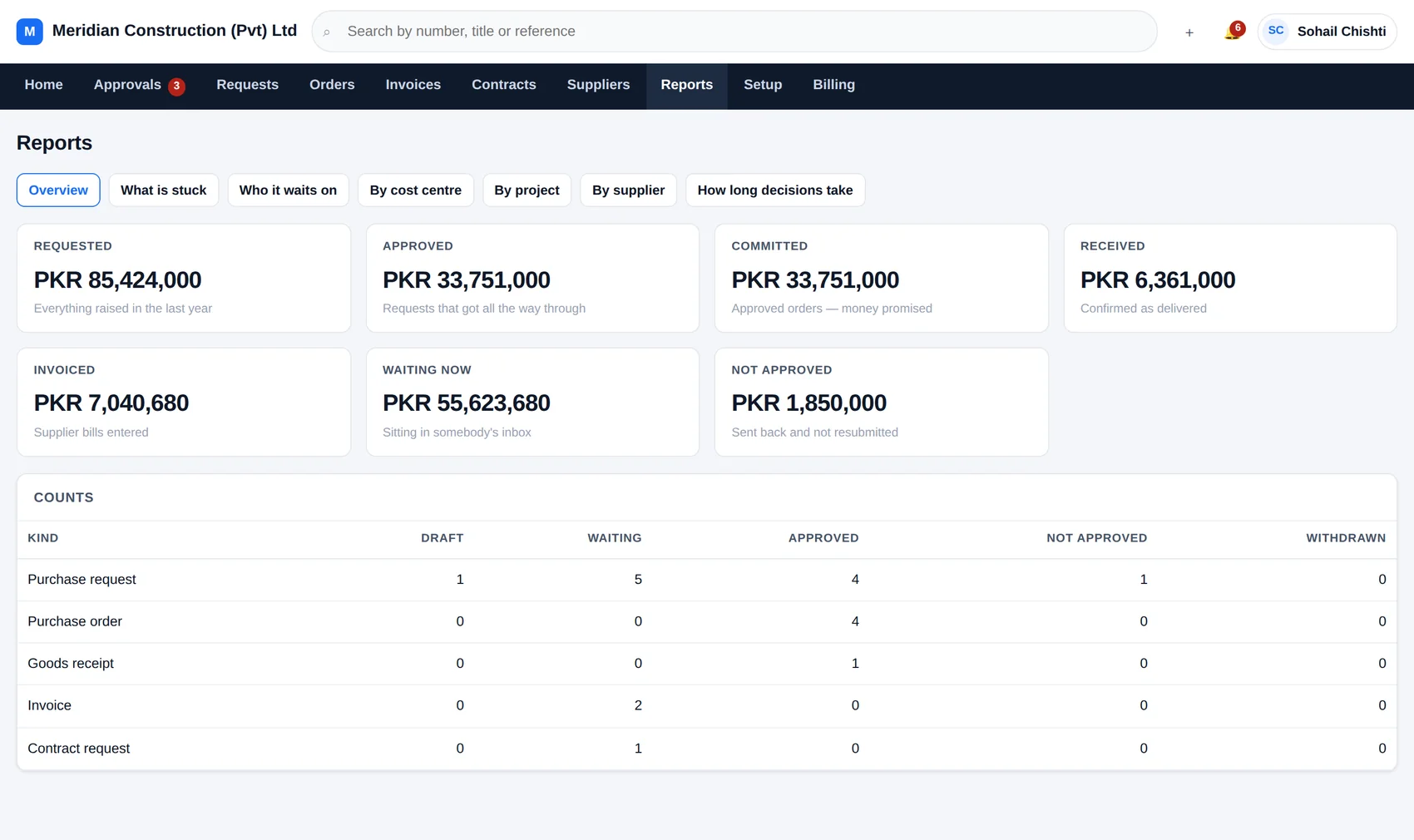The width and height of the screenshot is (1414, 840).
Task: Click the Contract request row label
Action: tap(79, 749)
